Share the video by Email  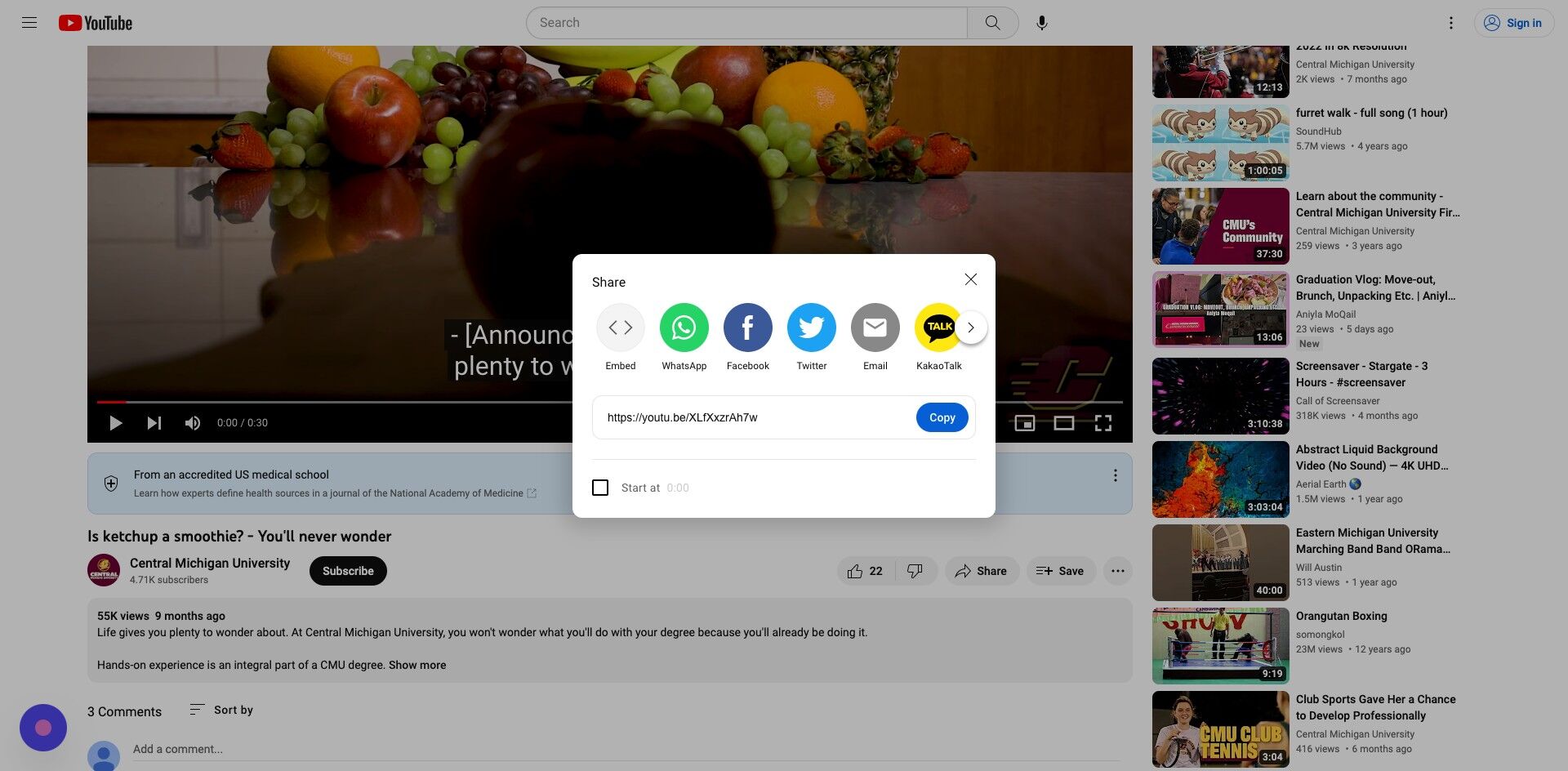coord(875,337)
